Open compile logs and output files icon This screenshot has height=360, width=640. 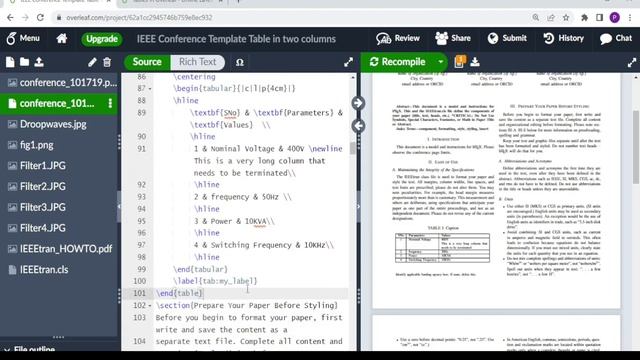[x=460, y=62]
